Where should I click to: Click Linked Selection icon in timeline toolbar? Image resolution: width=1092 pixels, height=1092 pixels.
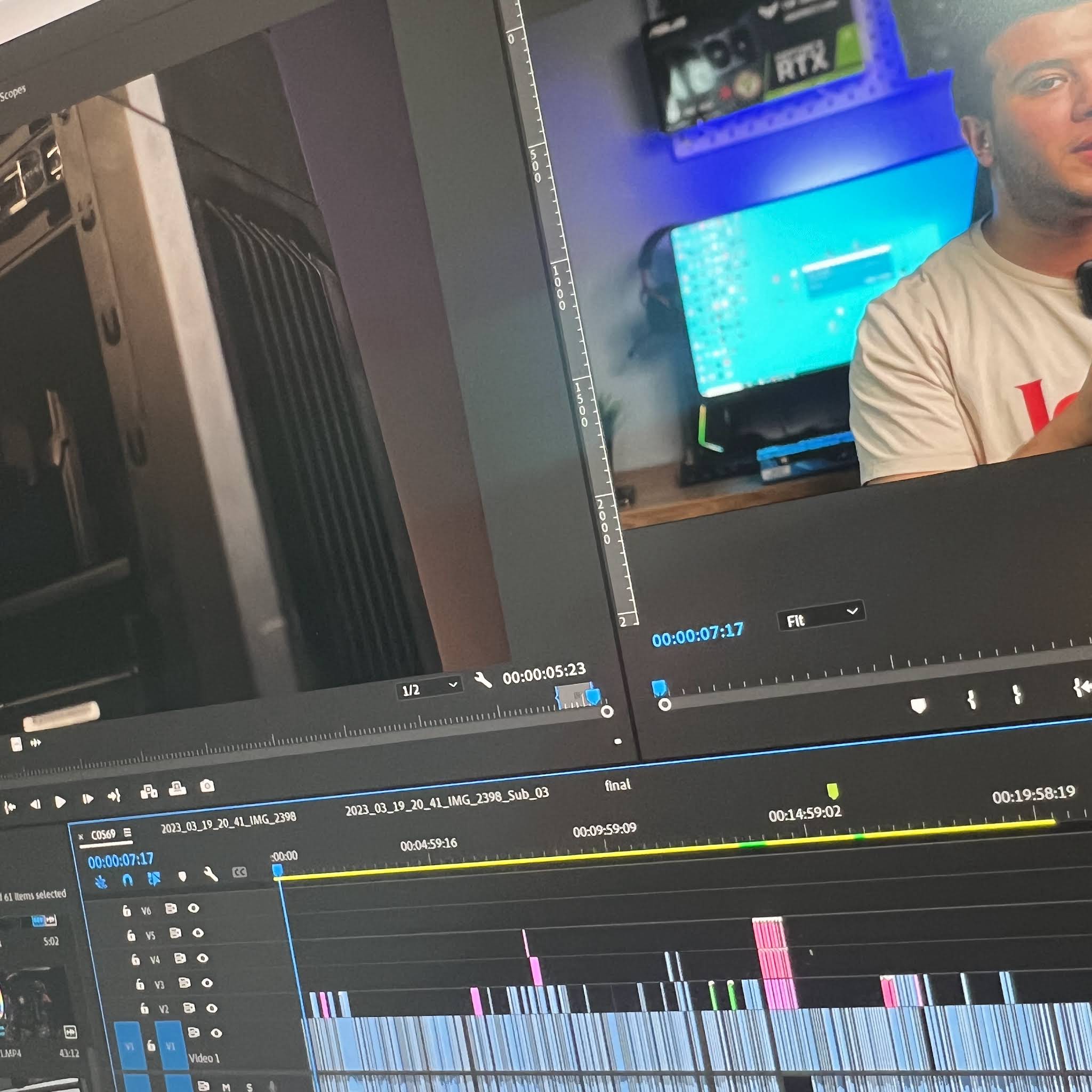click(x=154, y=879)
